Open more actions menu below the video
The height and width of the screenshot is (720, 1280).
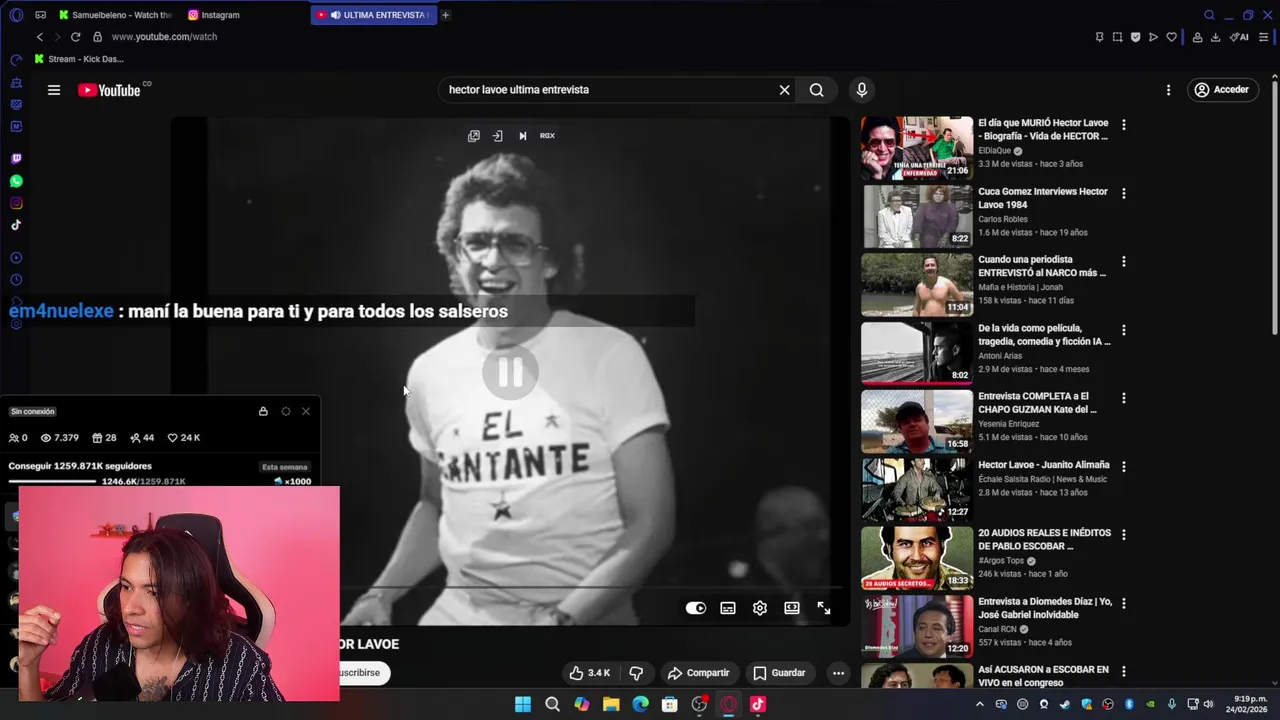point(838,673)
